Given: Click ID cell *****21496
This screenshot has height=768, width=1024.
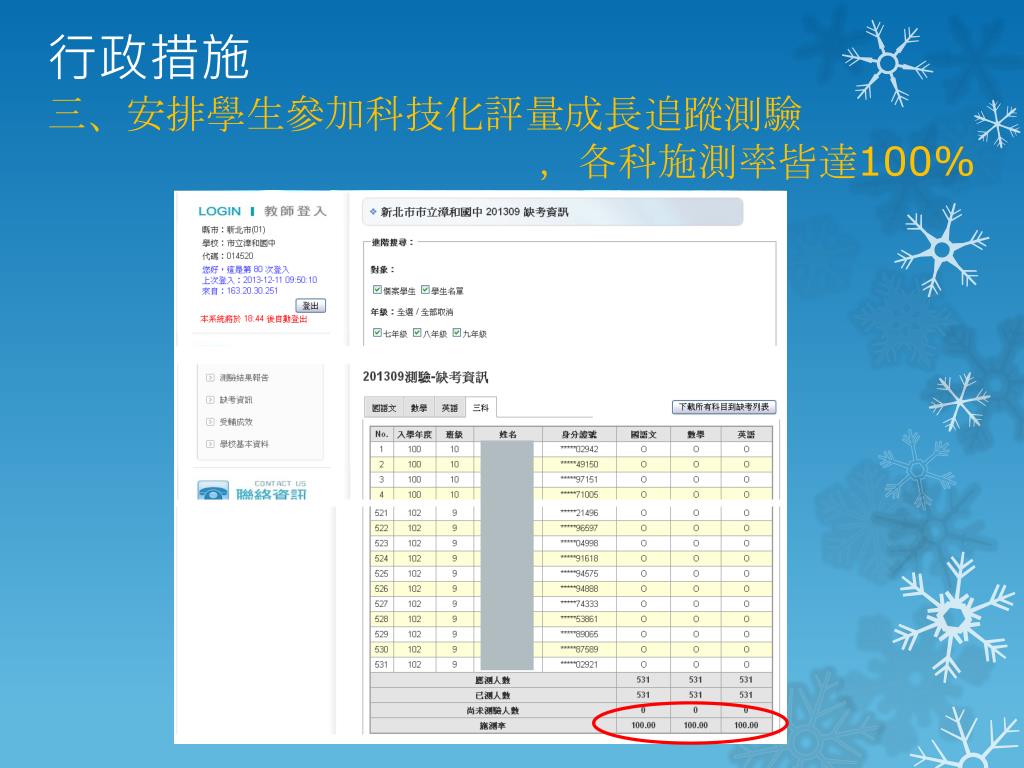Looking at the screenshot, I should [579, 513].
